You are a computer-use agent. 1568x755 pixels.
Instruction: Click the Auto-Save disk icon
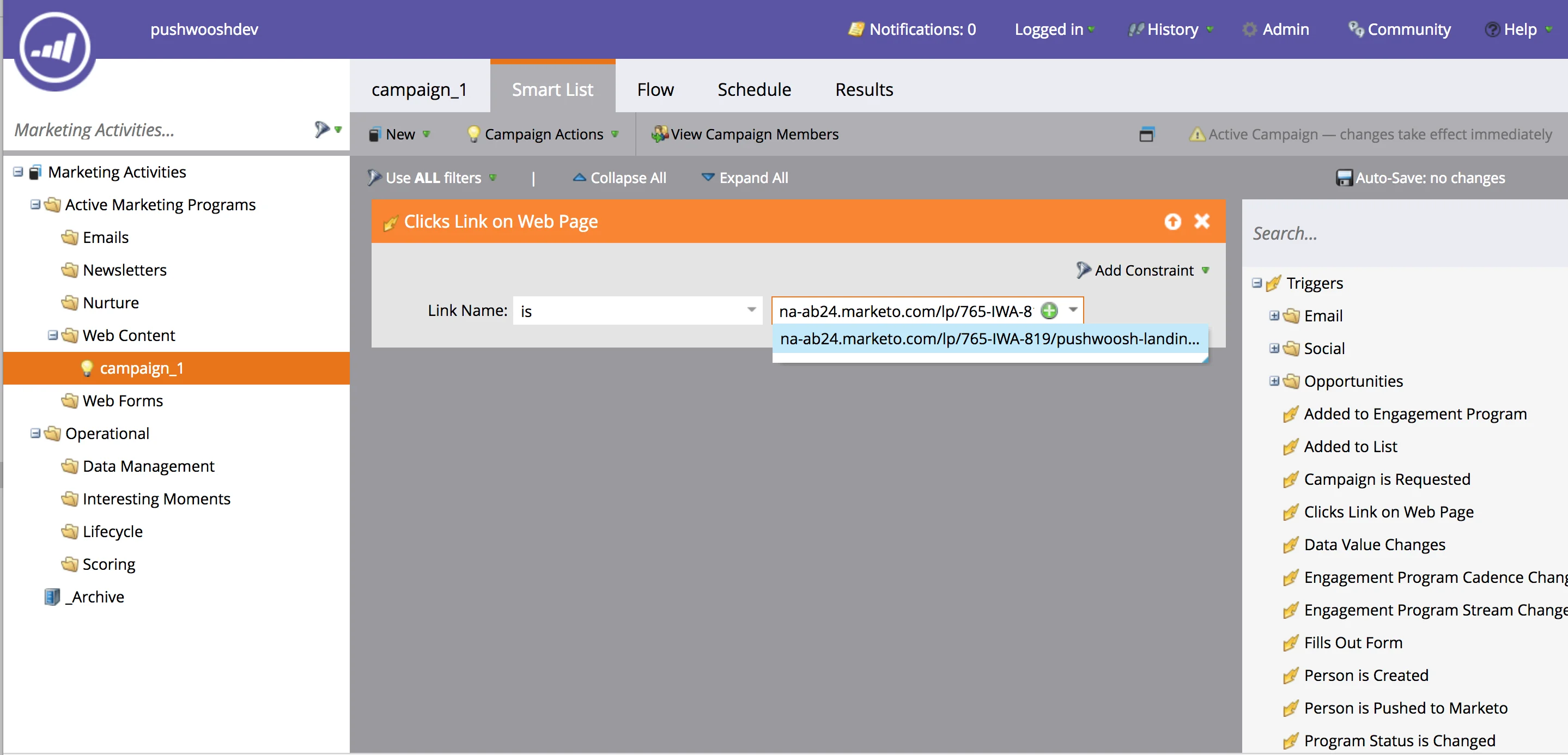[x=1345, y=178]
